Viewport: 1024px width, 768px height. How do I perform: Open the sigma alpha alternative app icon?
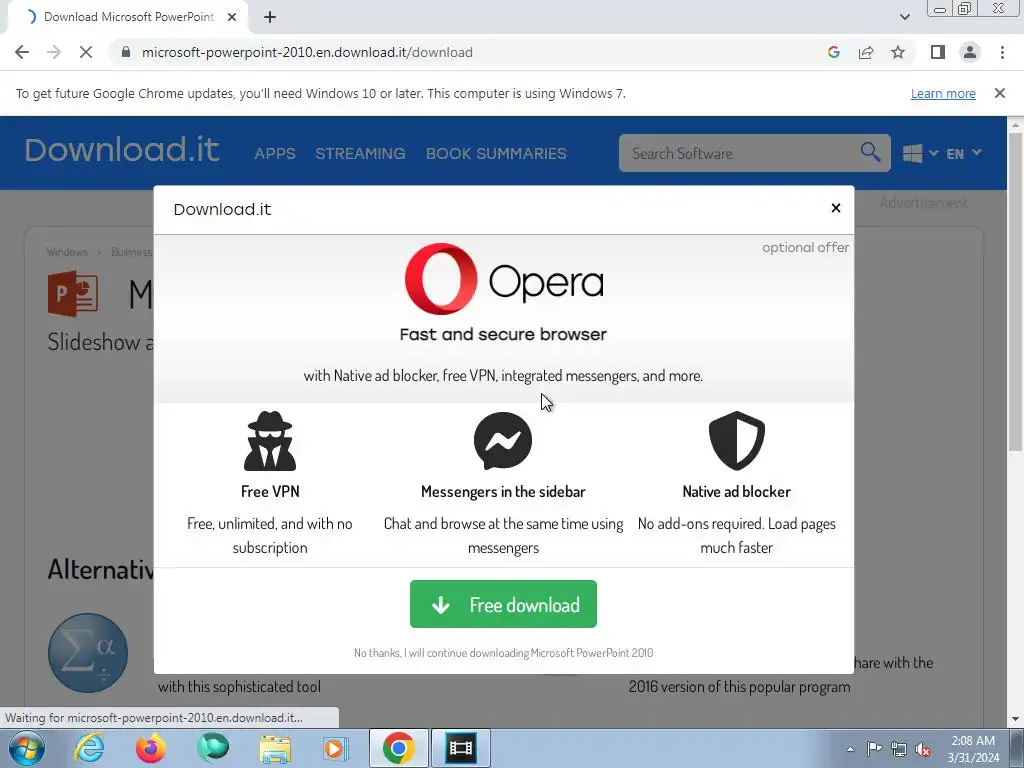pos(88,652)
